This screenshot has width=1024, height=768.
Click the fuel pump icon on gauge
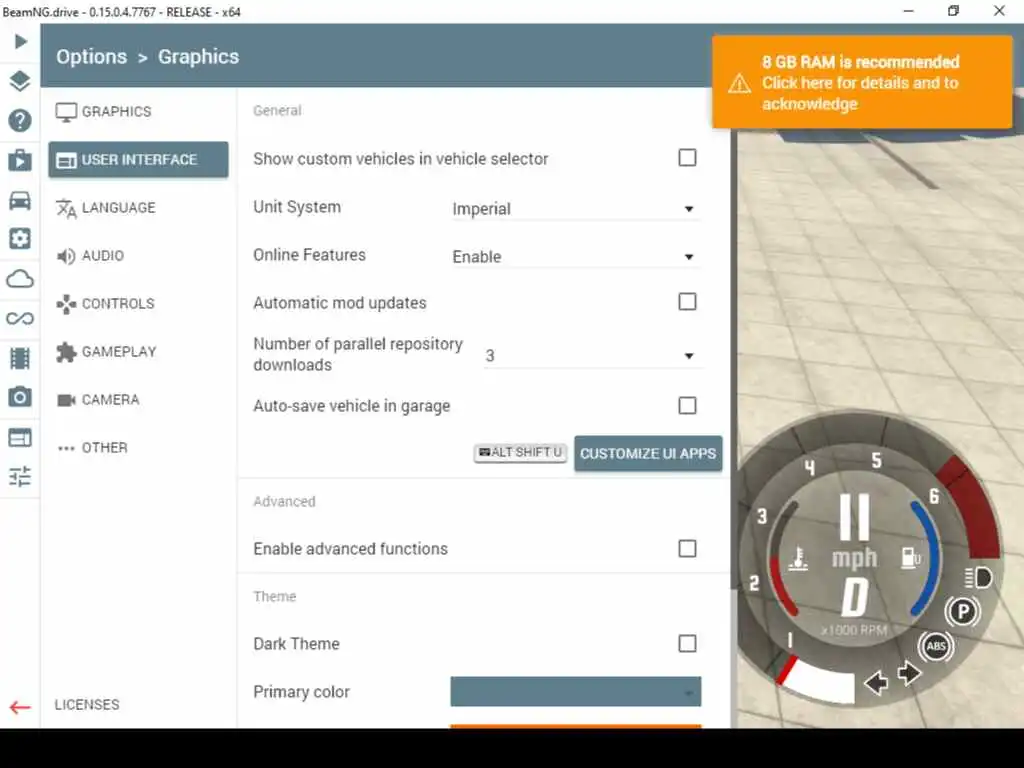click(910, 557)
